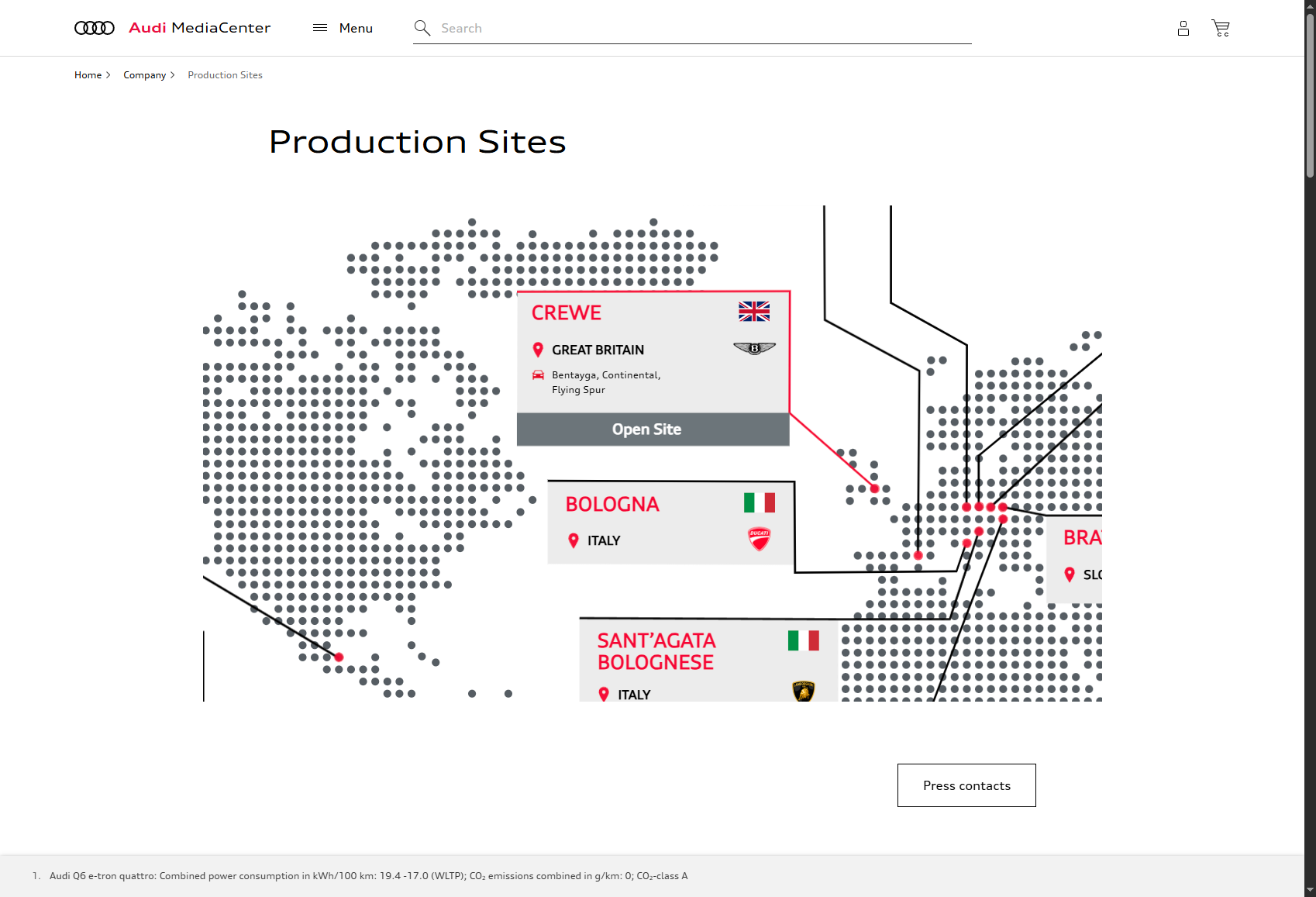Select the Bologna site title
The width and height of the screenshot is (1316, 897).
(612, 504)
